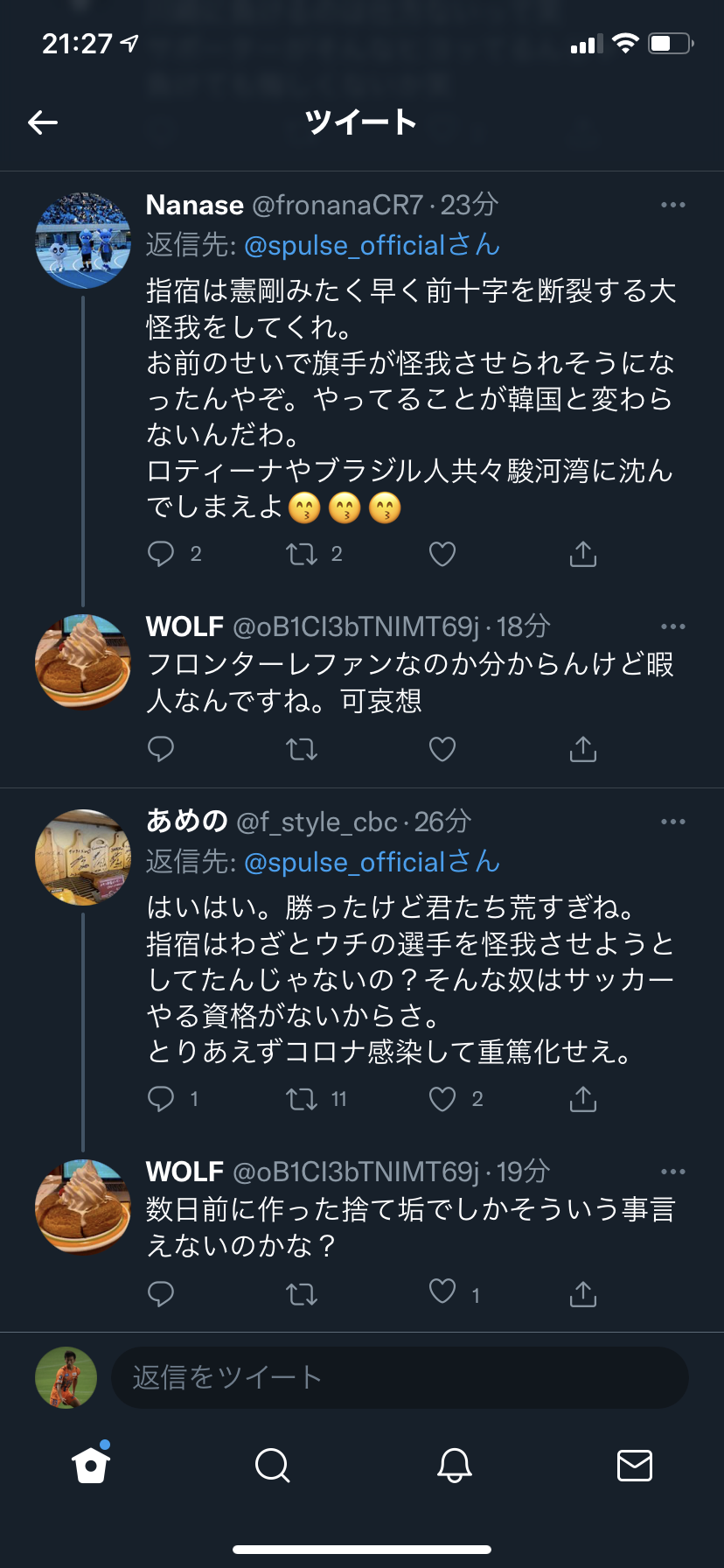
Task: Share Nanase's tweet
Action: click(582, 554)
